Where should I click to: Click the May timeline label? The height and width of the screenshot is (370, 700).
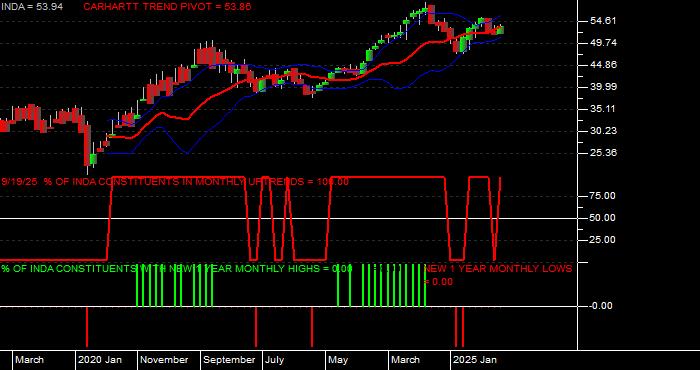(x=339, y=360)
